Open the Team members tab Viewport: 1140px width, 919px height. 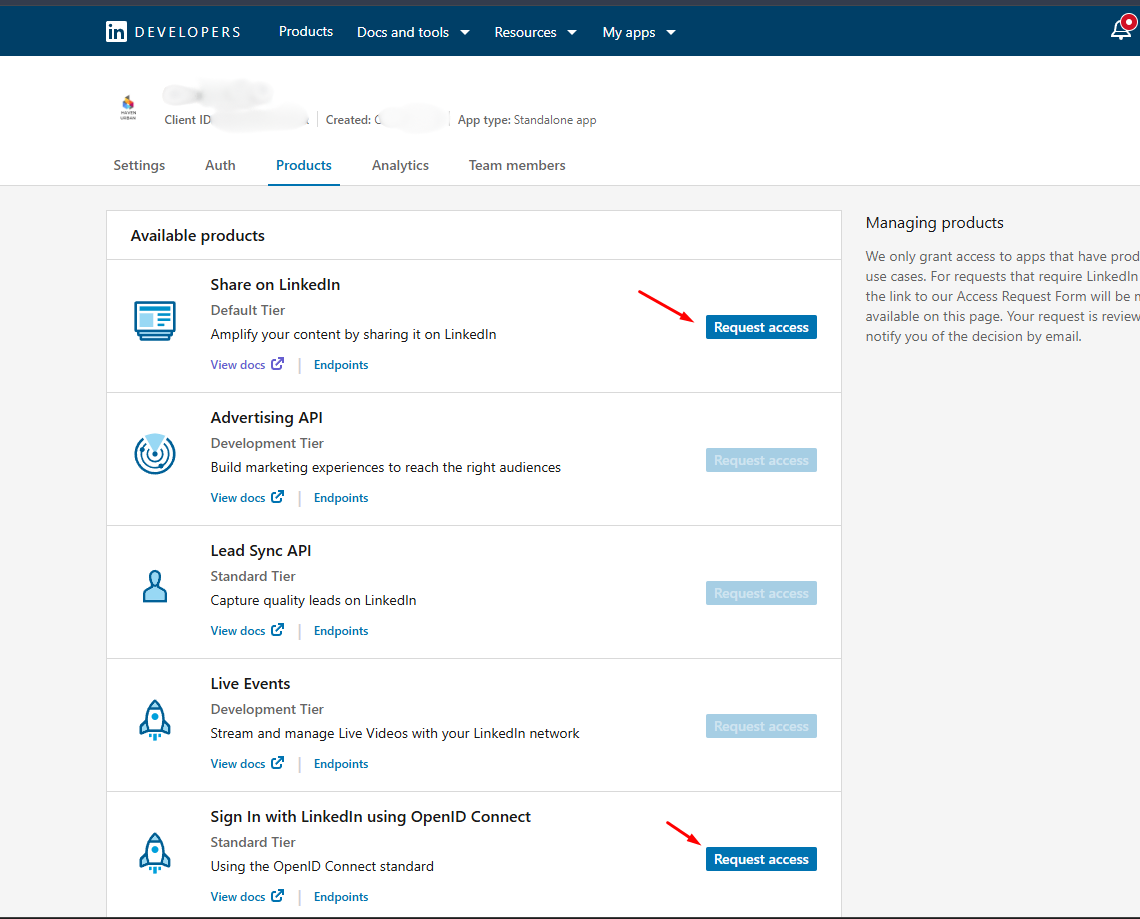point(517,165)
